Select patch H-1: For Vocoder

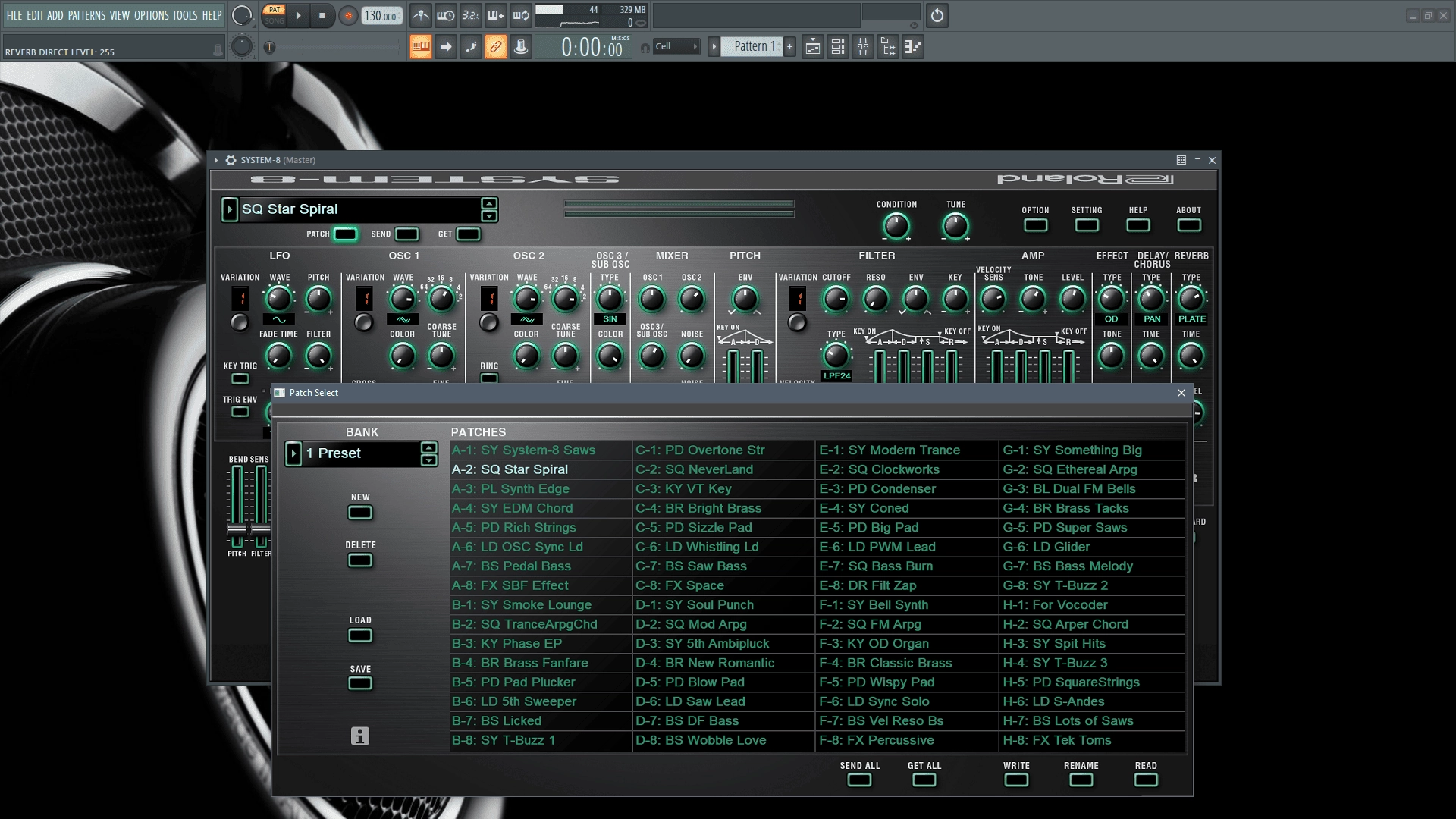(x=1092, y=605)
